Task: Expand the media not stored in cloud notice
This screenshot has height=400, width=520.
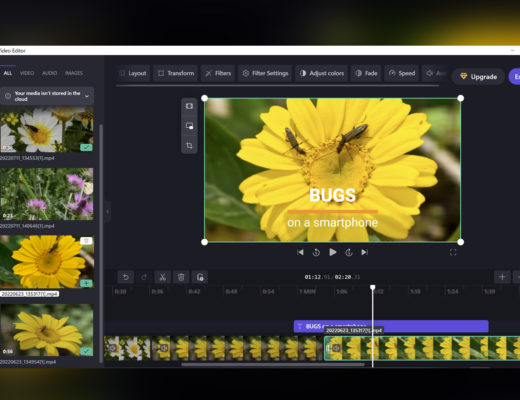Action: coord(87,96)
